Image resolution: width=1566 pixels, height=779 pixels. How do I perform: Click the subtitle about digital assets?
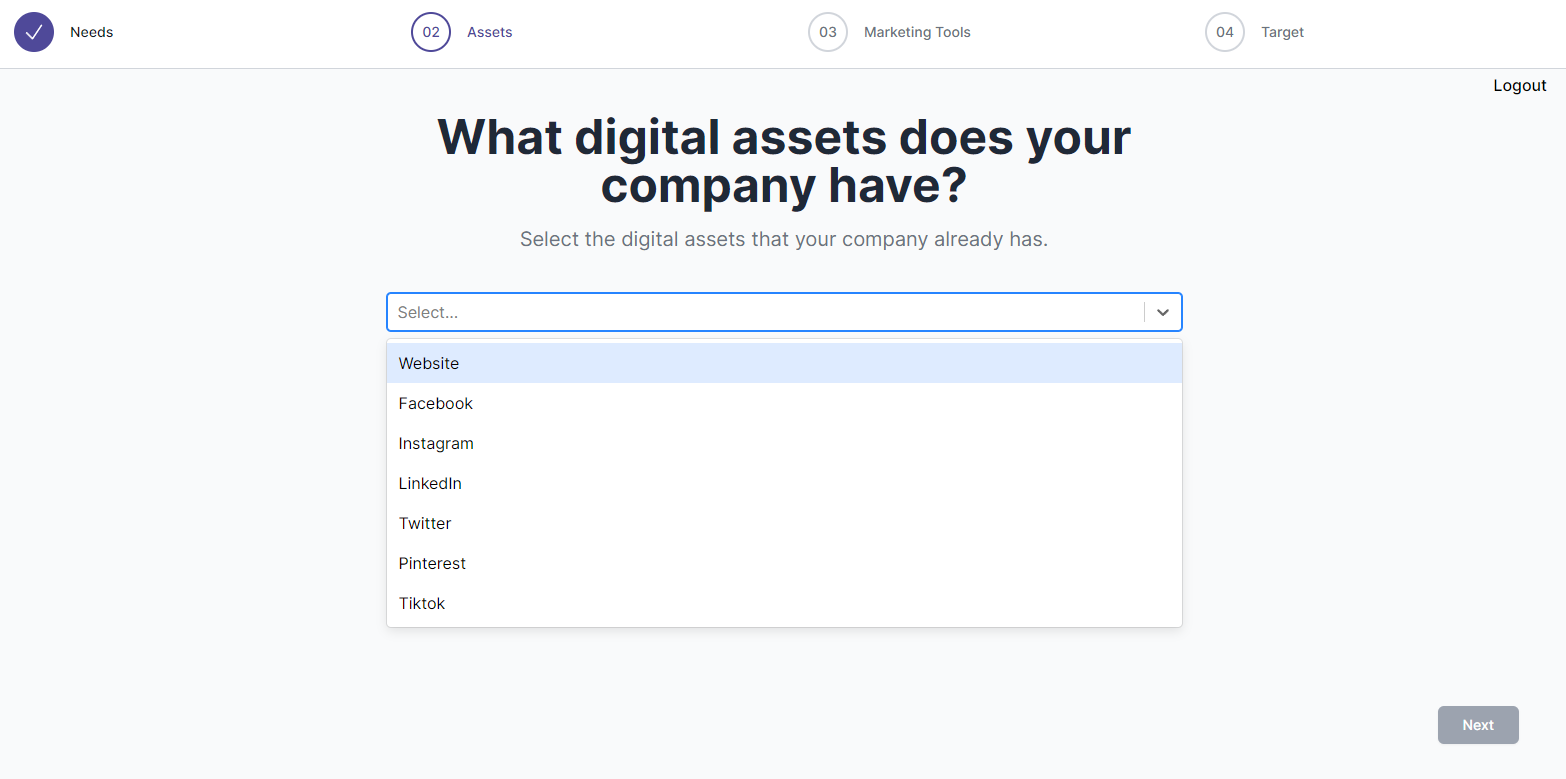783,240
